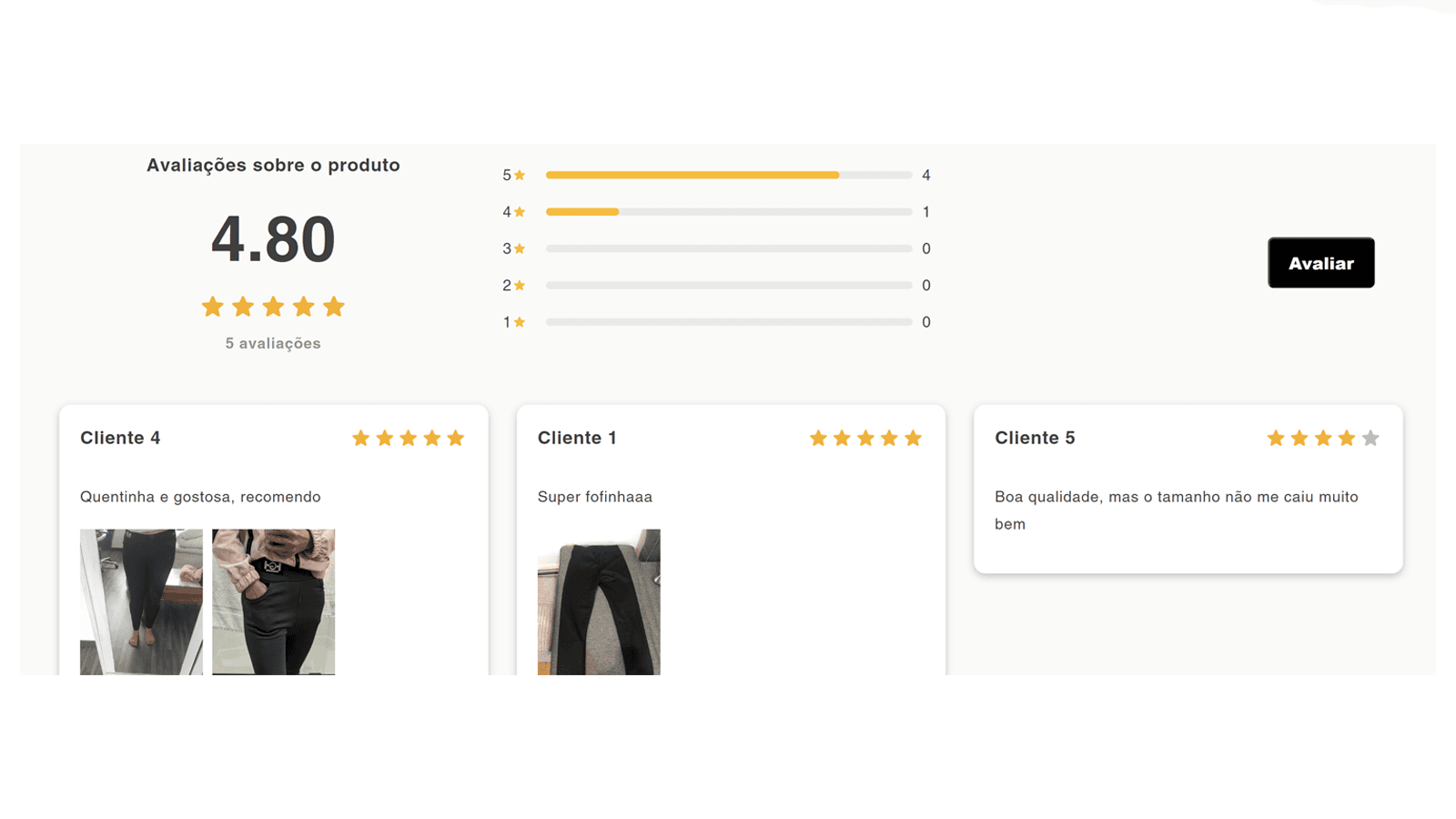The image size is (1456, 819).
Task: Click the review text 'Super fofinhaaa'
Action: tap(595, 497)
